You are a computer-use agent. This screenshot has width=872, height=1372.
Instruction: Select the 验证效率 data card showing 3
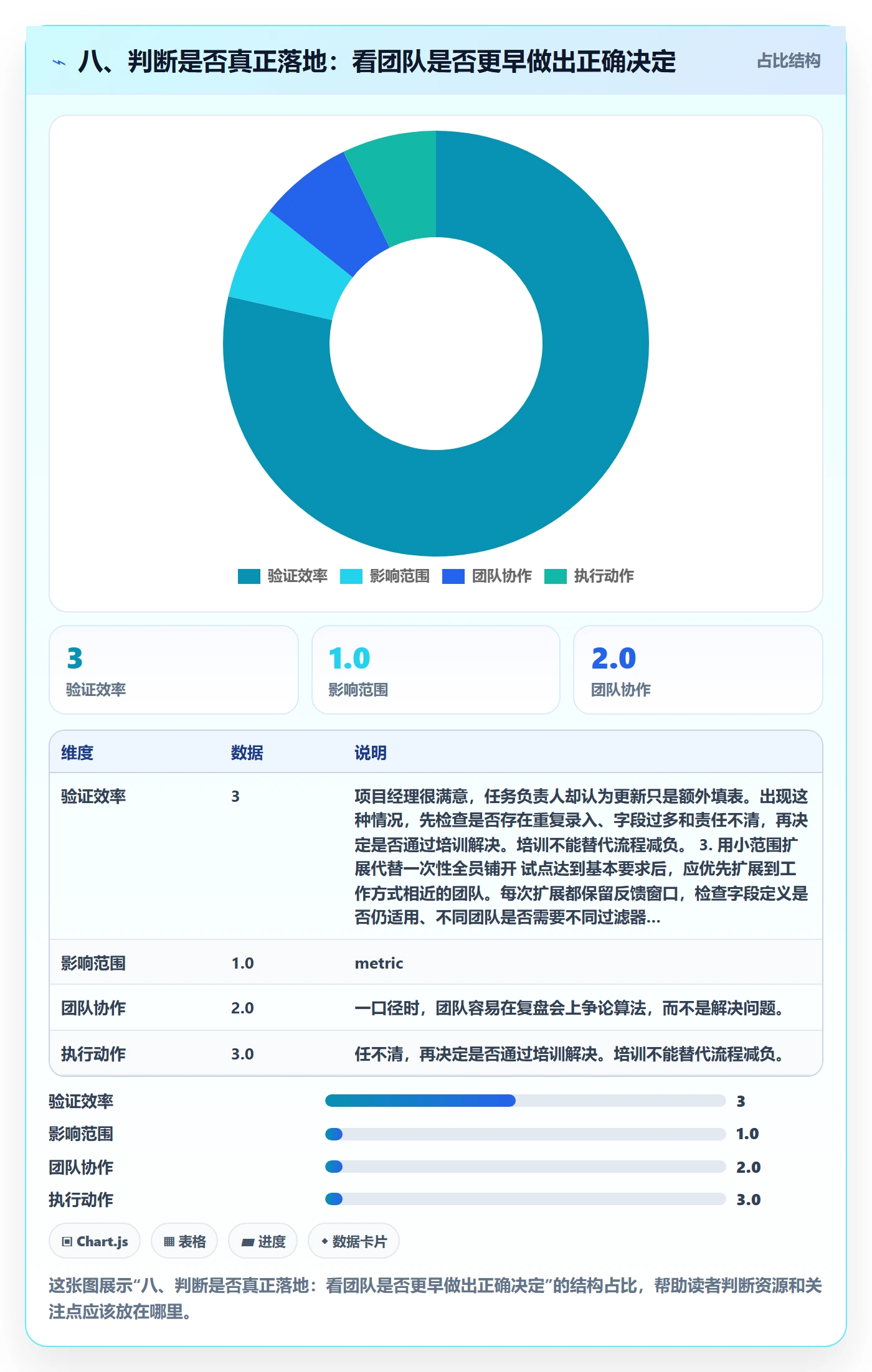[x=174, y=670]
